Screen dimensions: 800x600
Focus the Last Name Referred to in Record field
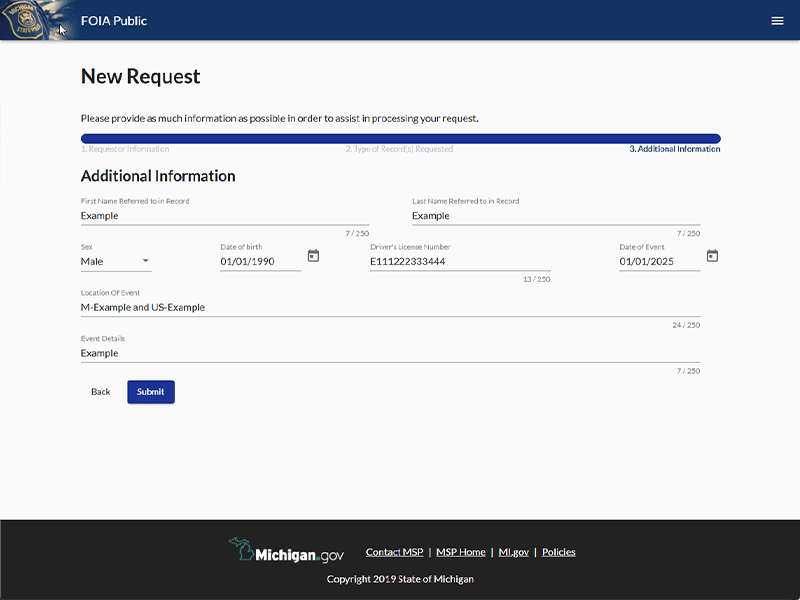tap(556, 216)
